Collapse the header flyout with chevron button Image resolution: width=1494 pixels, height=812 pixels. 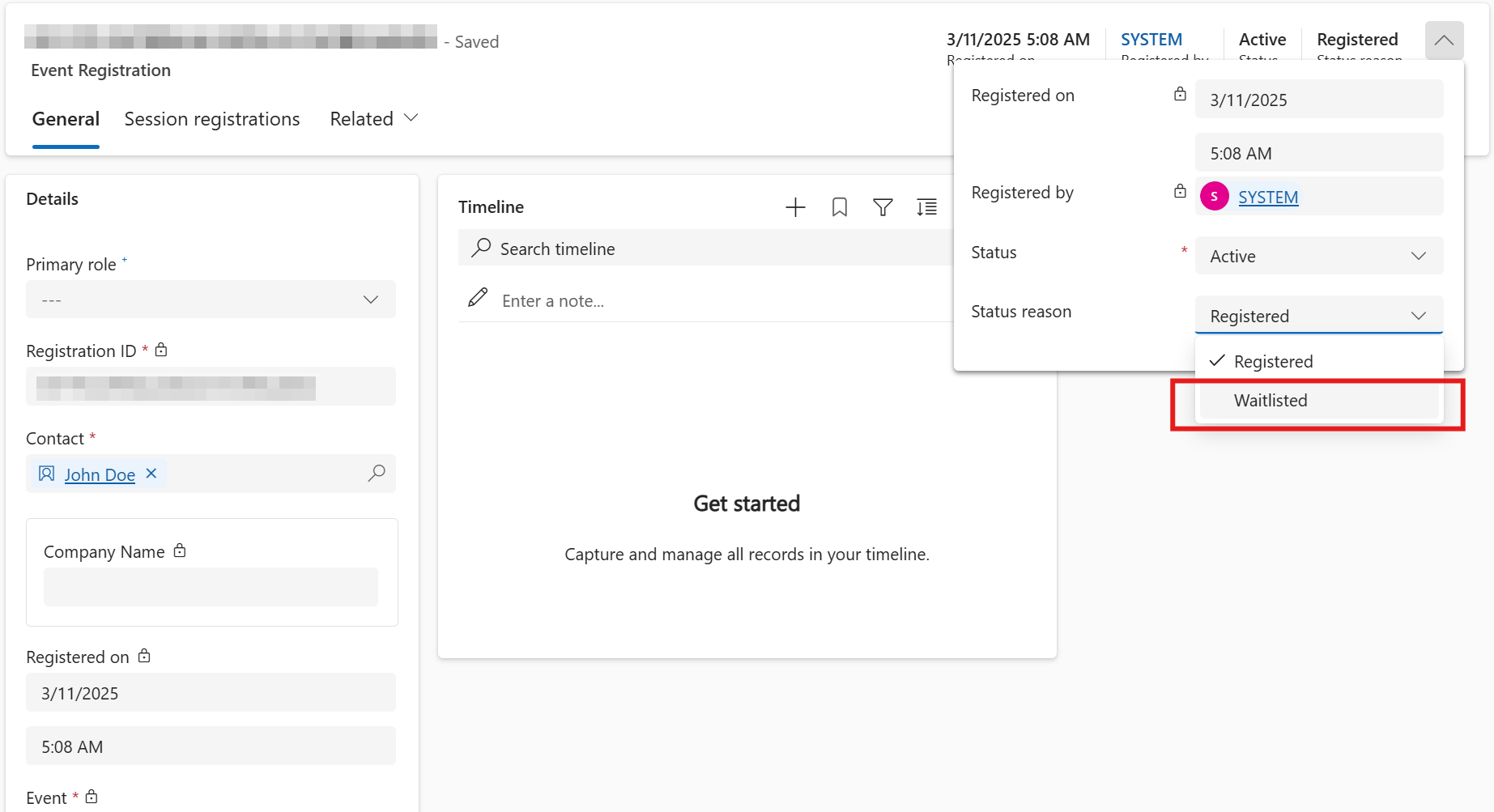pos(1444,40)
